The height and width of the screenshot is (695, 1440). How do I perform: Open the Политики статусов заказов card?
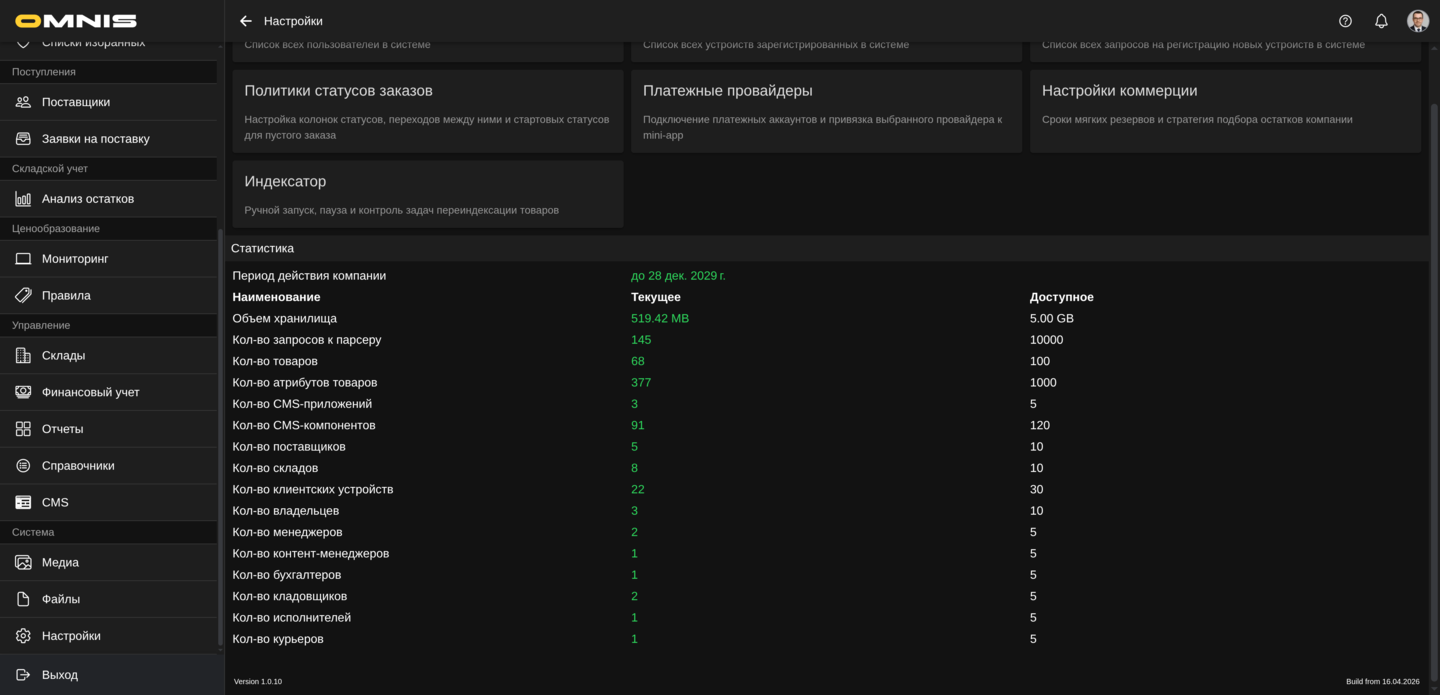428,111
